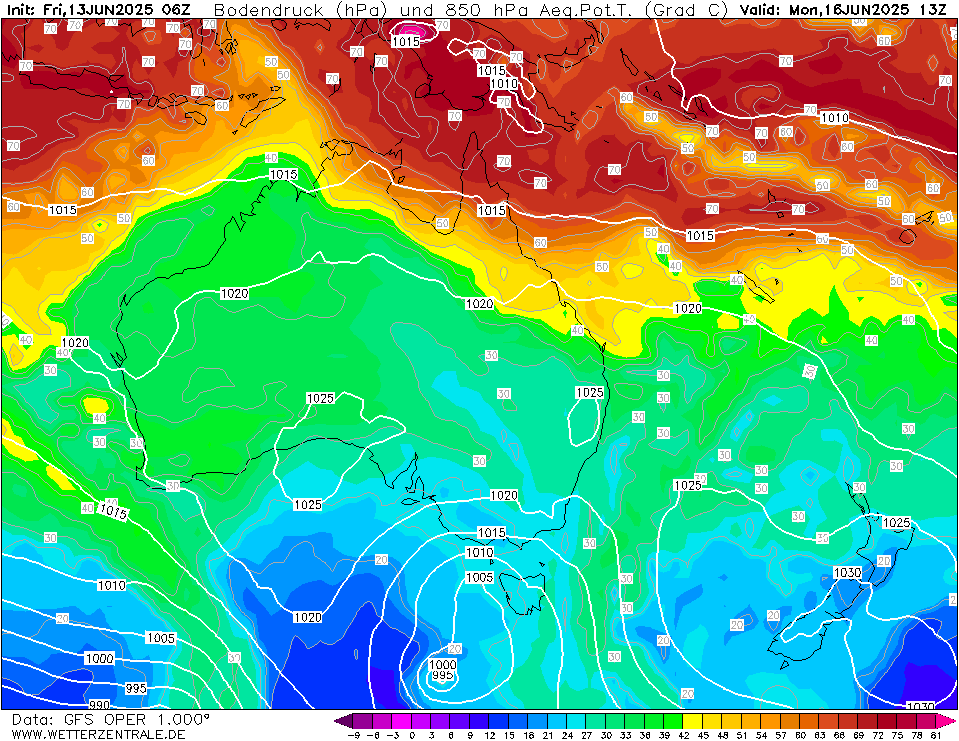Click the 995 low-centre label south of Tasmania
This screenshot has height=741, width=959.
pos(443,675)
